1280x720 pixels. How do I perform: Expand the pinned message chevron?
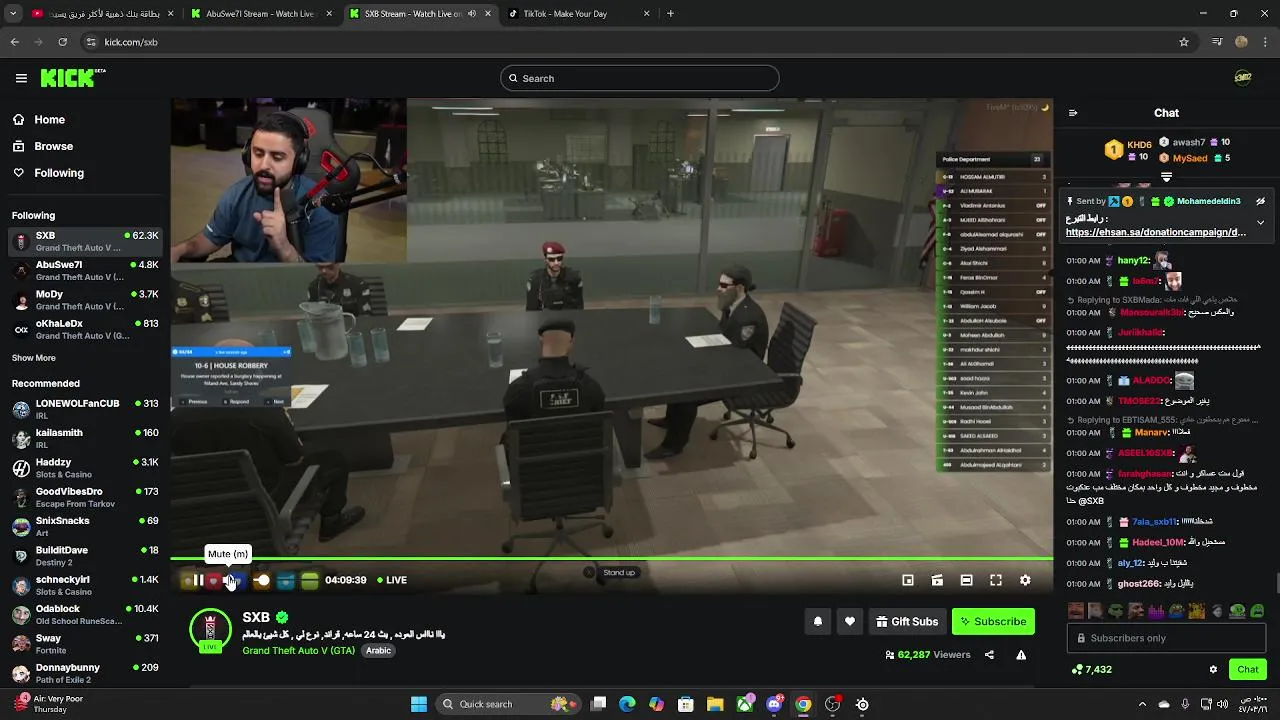pyautogui.click(x=1260, y=222)
